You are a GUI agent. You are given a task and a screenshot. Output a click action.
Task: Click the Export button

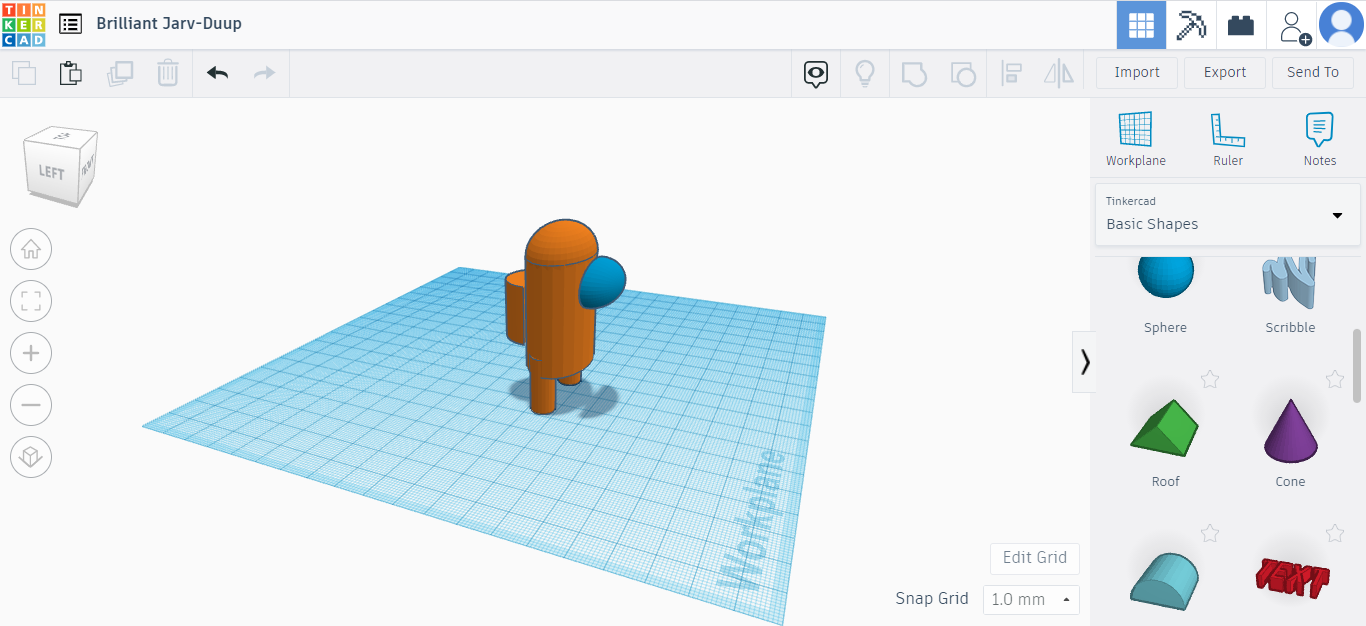1225,72
